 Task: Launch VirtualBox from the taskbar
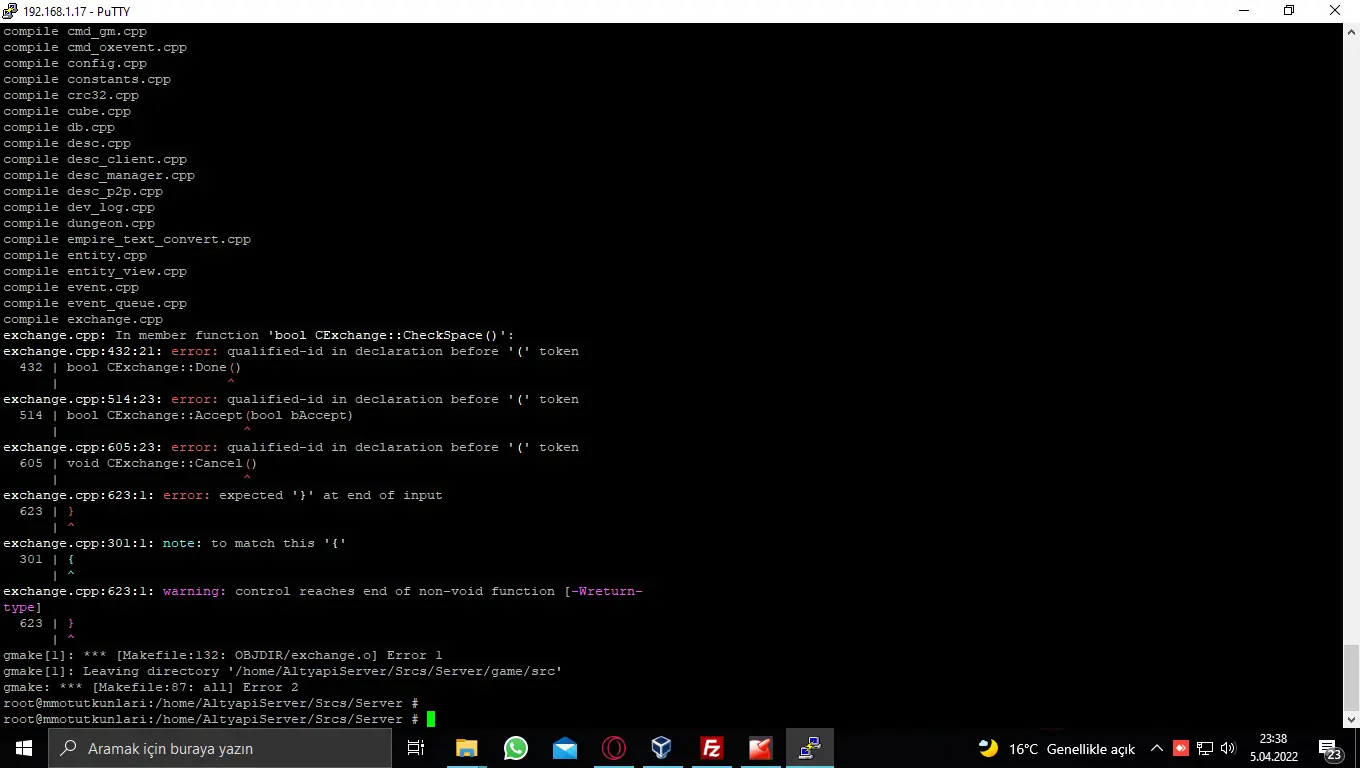[662, 747]
